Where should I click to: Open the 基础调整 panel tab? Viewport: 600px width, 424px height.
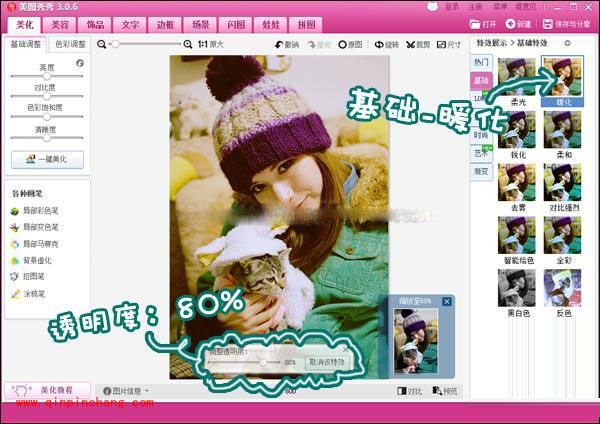[26, 44]
